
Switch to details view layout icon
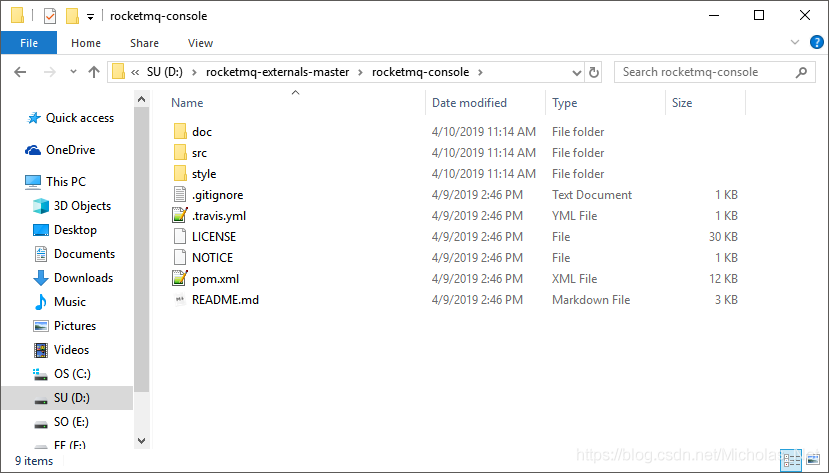click(791, 460)
